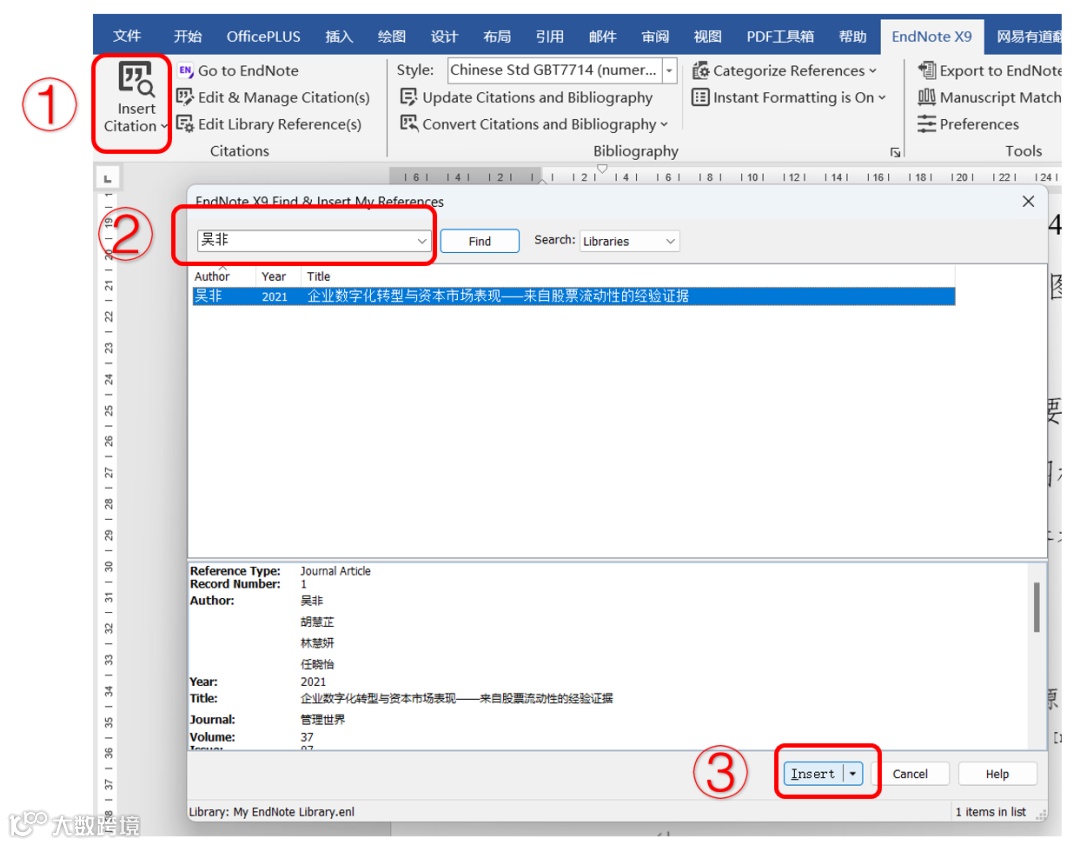Open the Search Libraries dropdown
The height and width of the screenshot is (845, 1080).
[x=630, y=241]
